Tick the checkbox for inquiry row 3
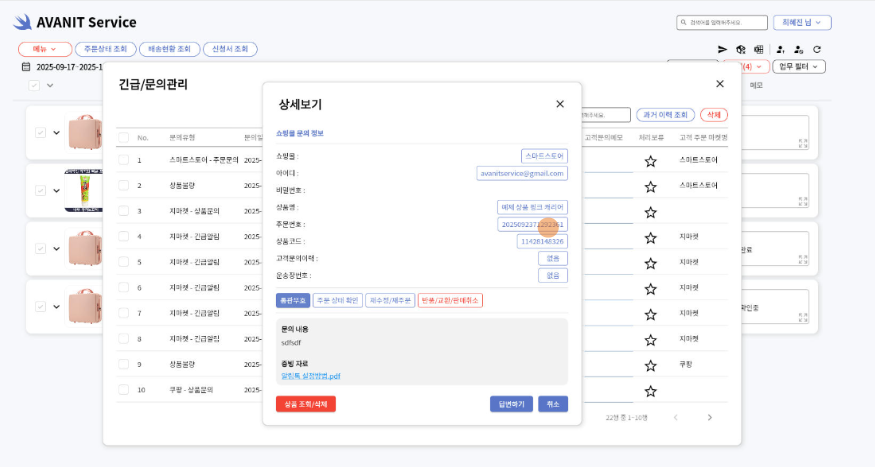The height and width of the screenshot is (467, 875). point(123,211)
